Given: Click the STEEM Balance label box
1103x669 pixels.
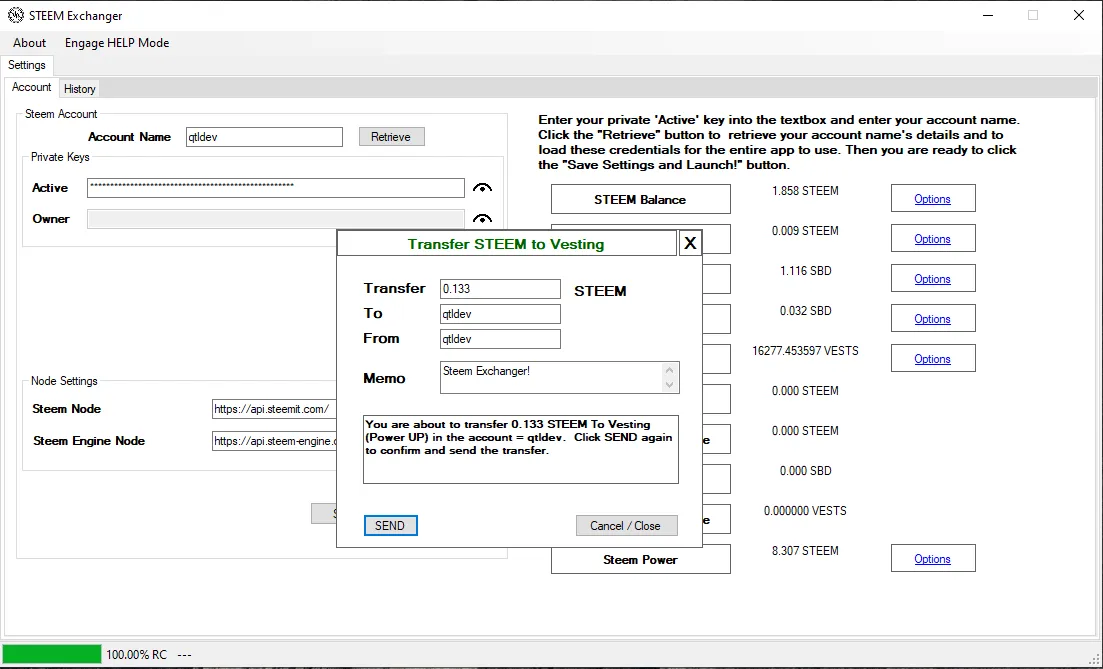Looking at the screenshot, I should (641, 199).
